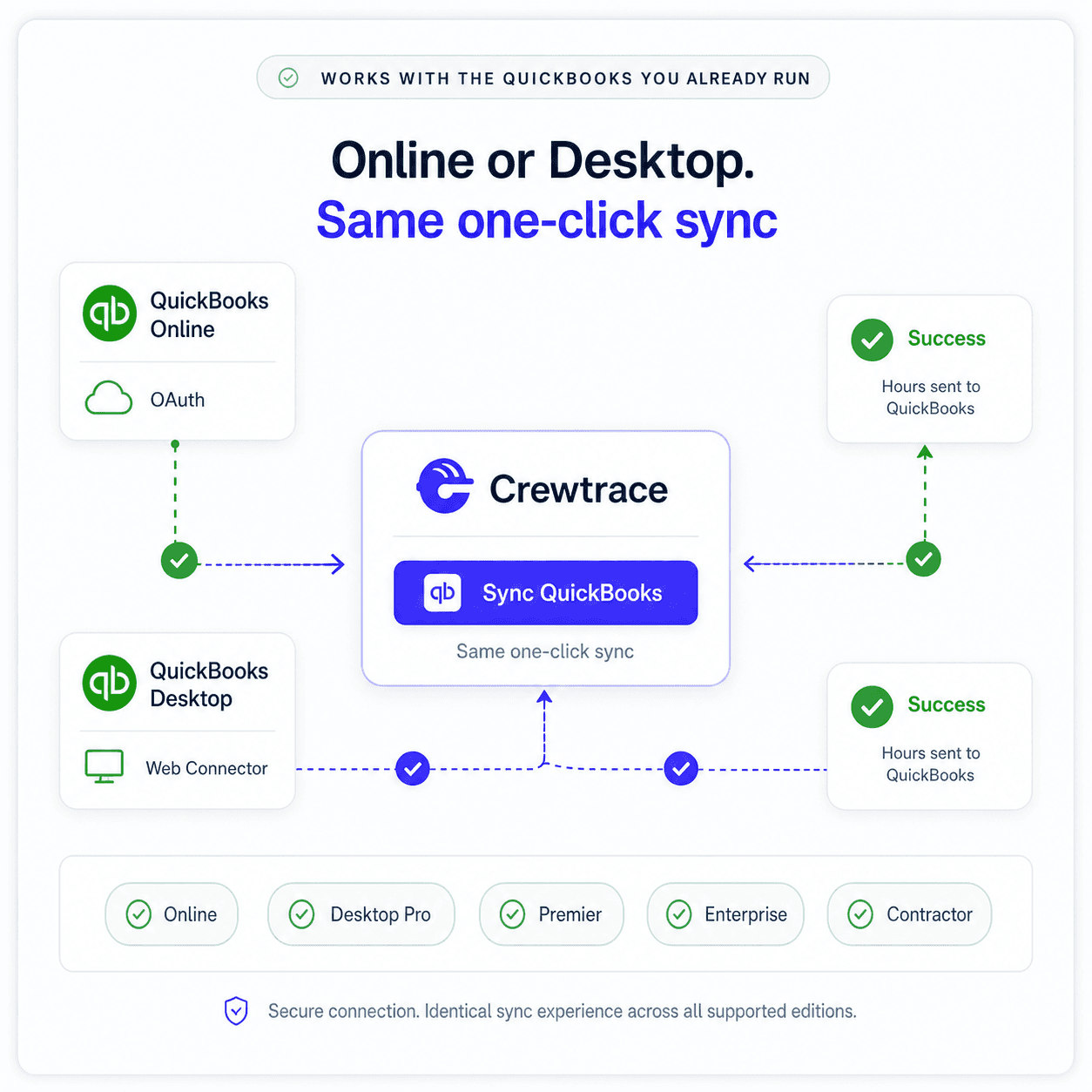The image size is (1092, 1092).
Task: Click the 'QuickBooks Desktop' card title
Action: coord(209,684)
